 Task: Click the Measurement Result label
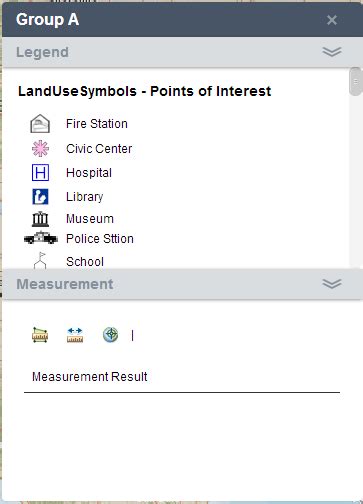tap(90, 377)
